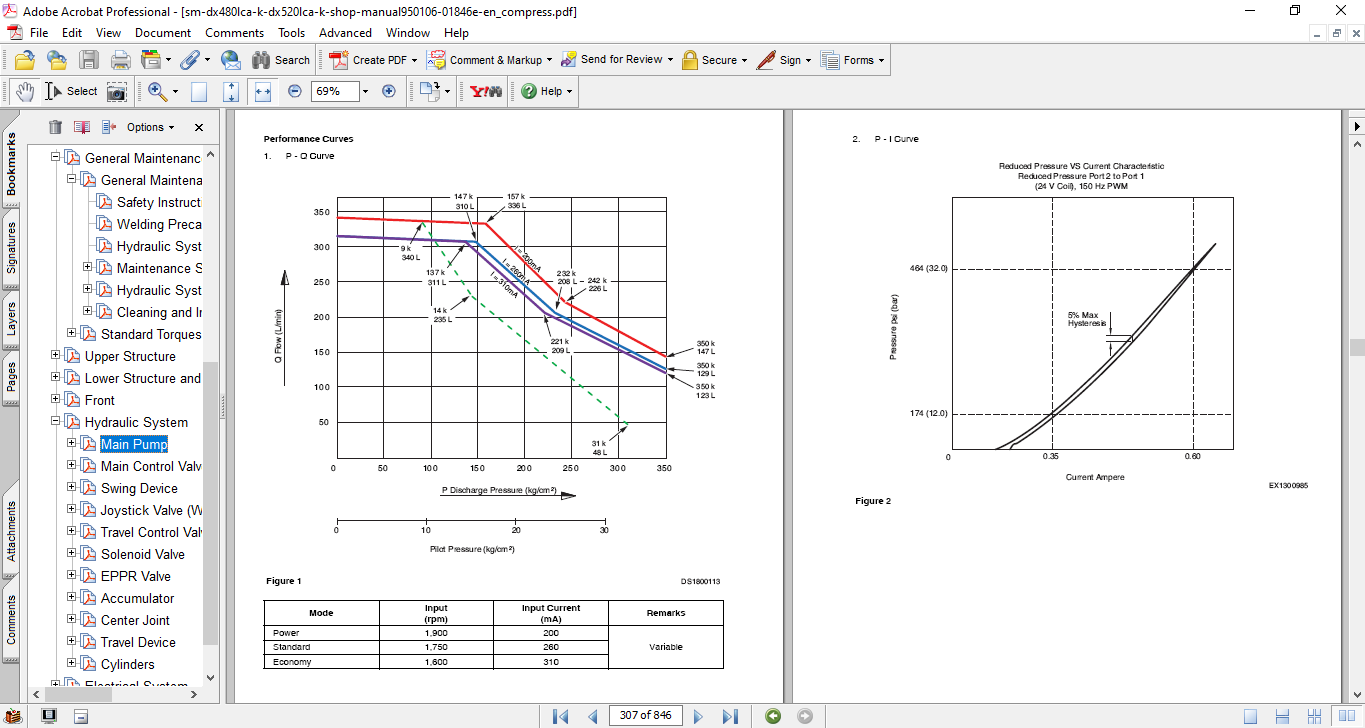Click the zoom out minus button

click(x=294, y=91)
